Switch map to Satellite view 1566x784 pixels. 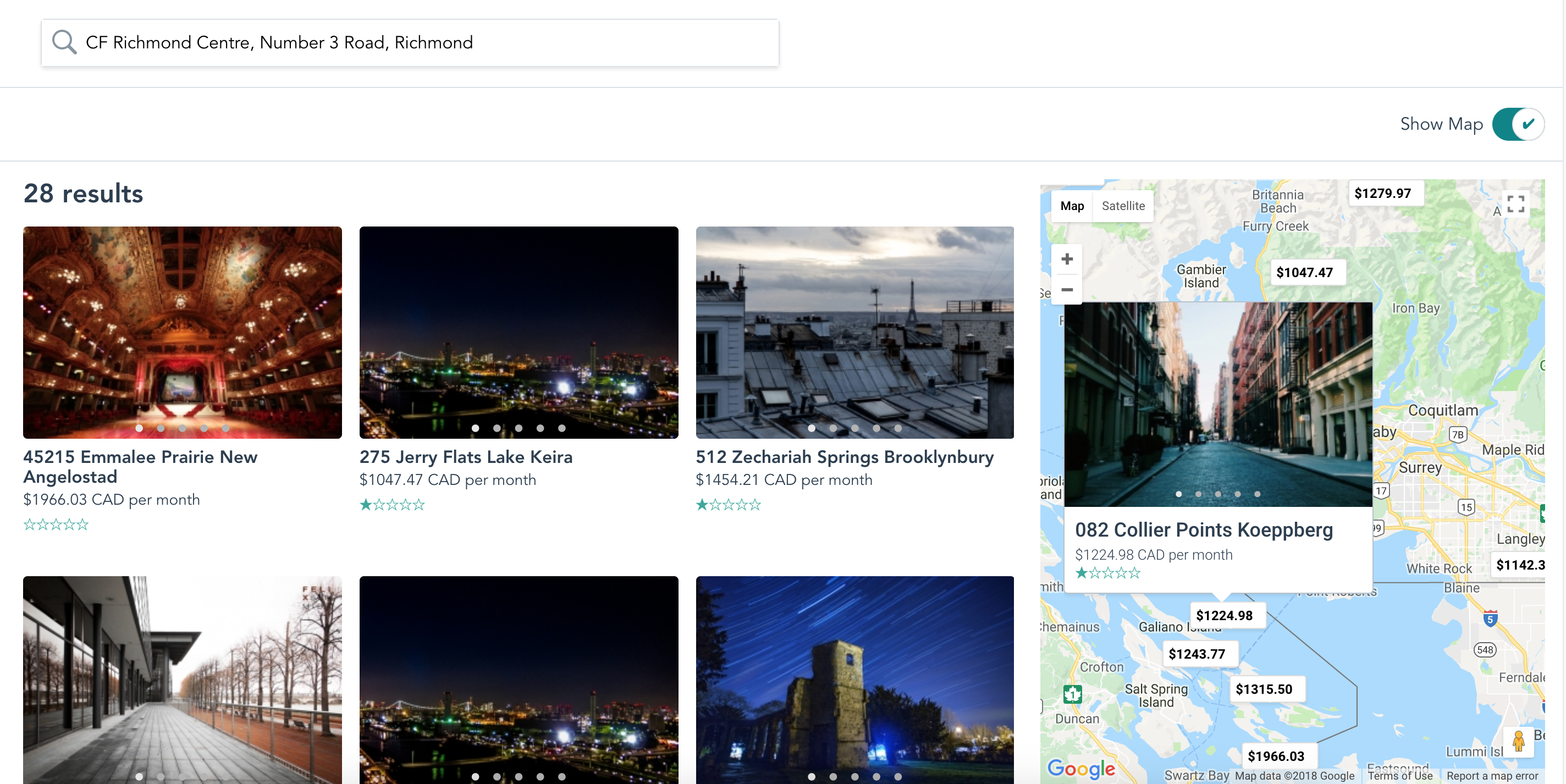(1123, 206)
